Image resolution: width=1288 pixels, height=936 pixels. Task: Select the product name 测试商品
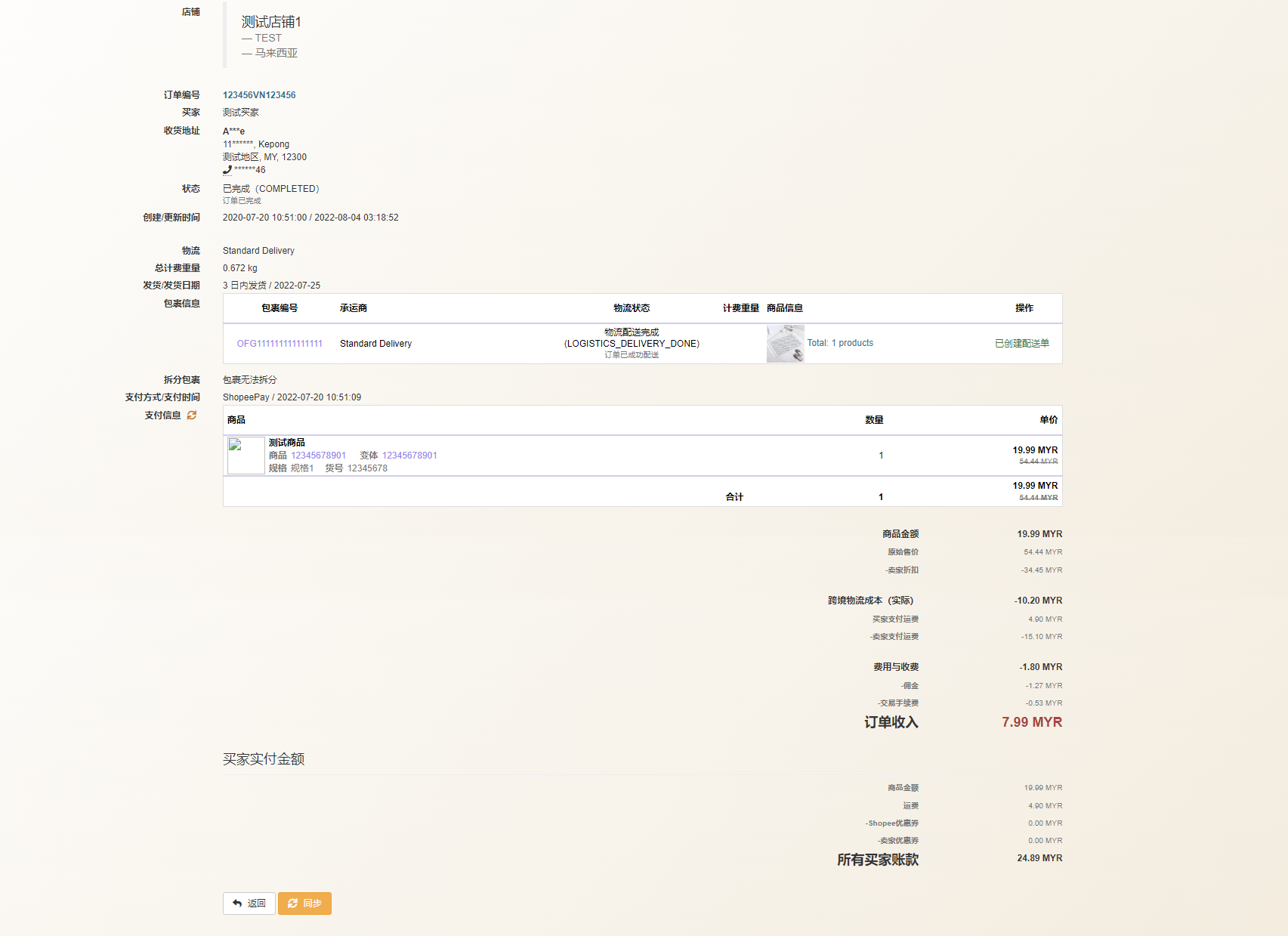tap(287, 443)
